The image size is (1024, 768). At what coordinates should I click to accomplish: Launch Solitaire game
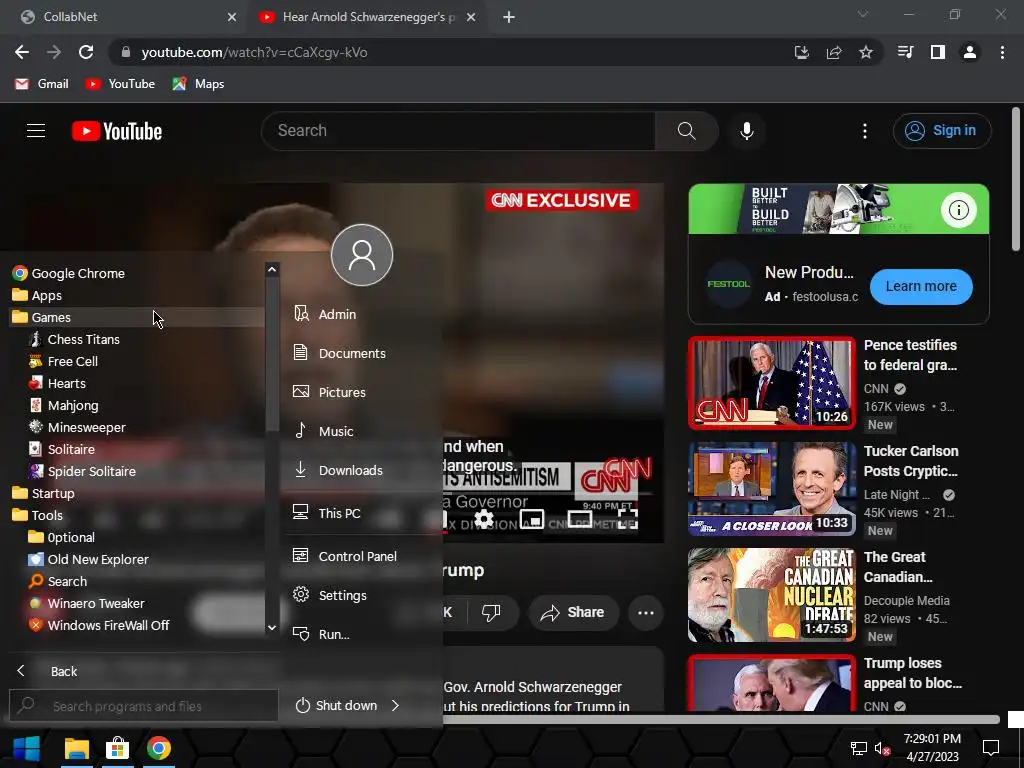tap(71, 449)
